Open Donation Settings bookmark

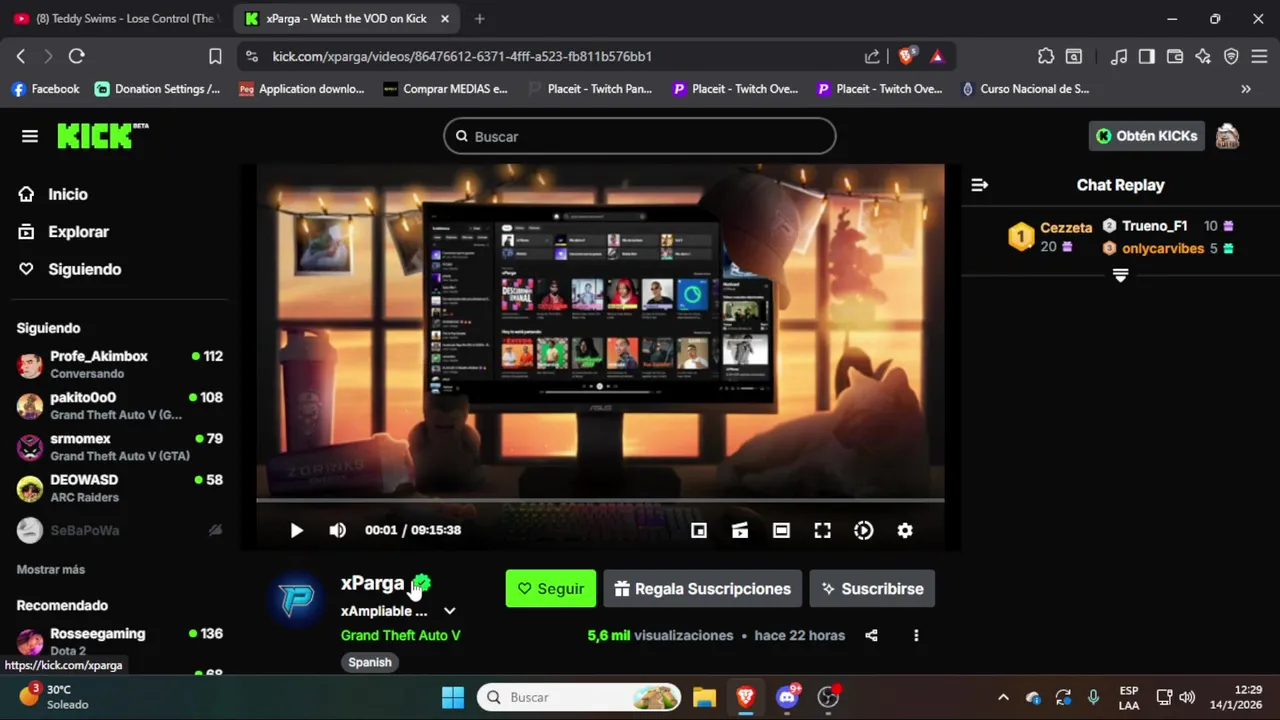(x=158, y=89)
